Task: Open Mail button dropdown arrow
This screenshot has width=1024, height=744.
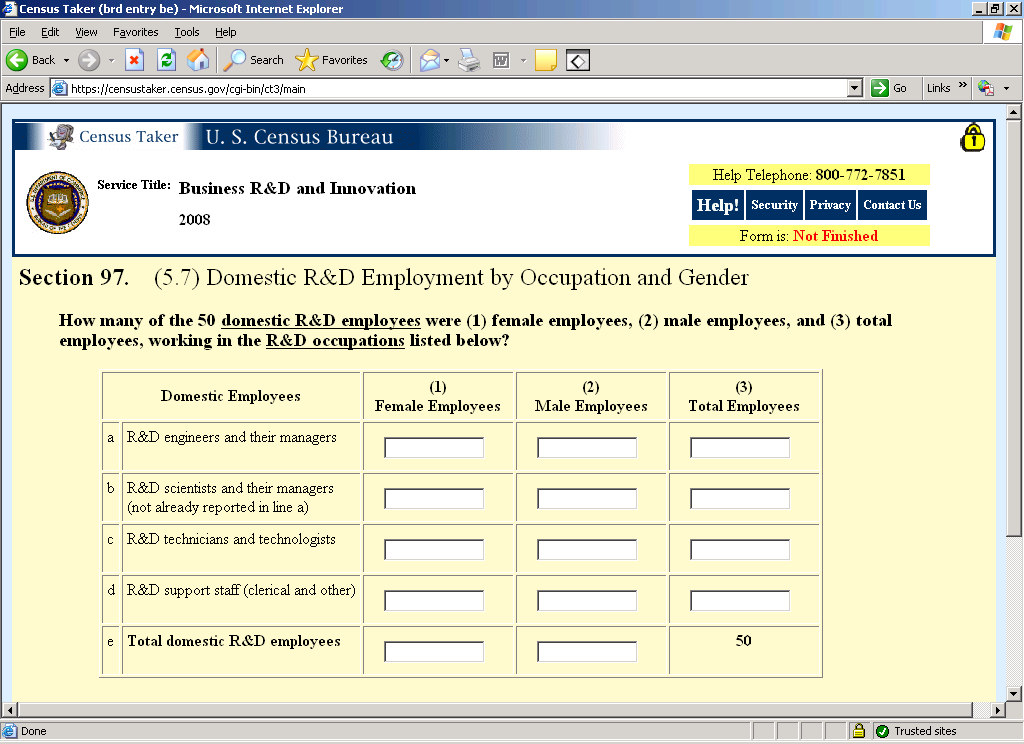Action: [446, 60]
